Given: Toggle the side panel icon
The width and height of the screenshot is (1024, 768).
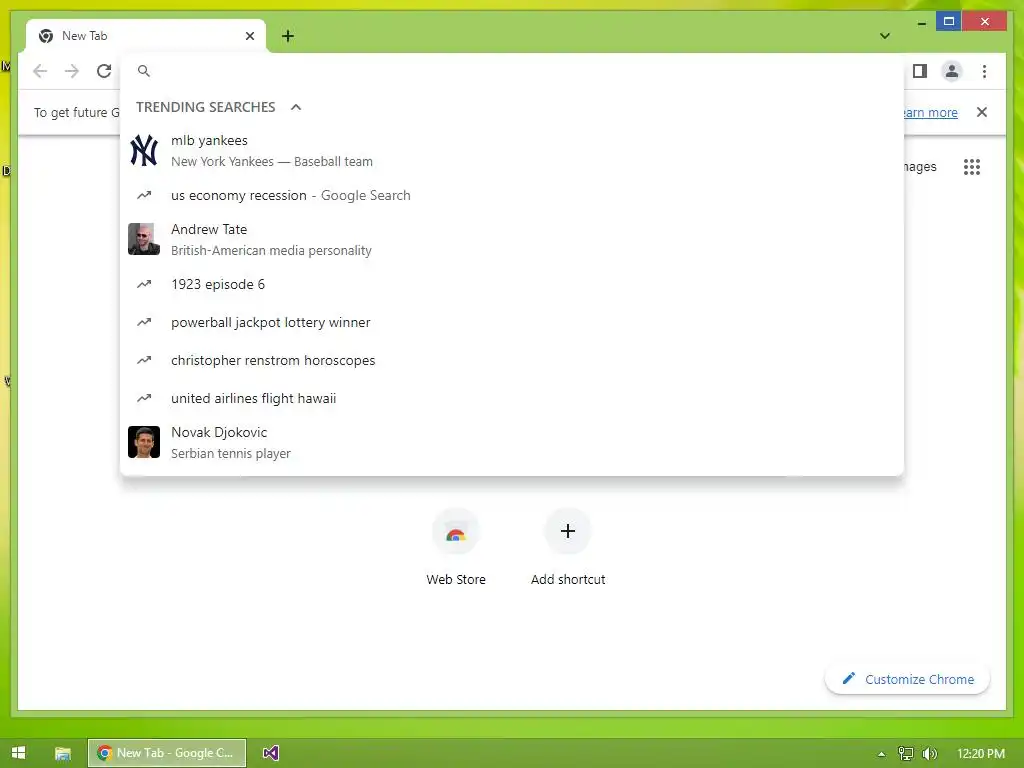Looking at the screenshot, I should coord(920,71).
